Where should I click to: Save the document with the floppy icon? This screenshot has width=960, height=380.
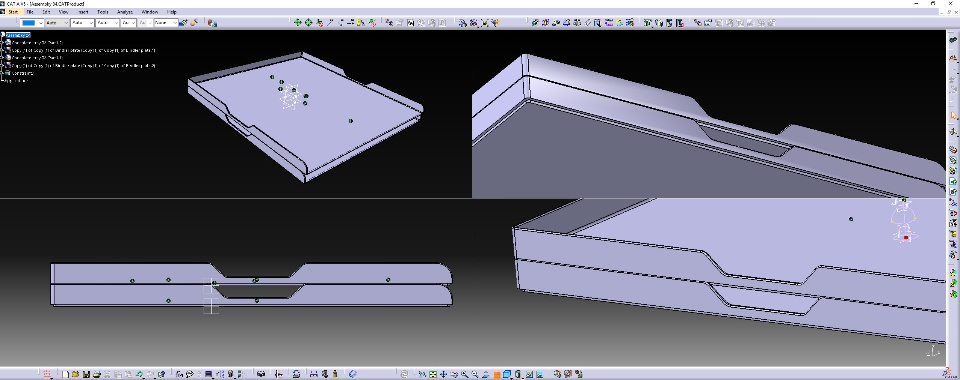point(86,373)
